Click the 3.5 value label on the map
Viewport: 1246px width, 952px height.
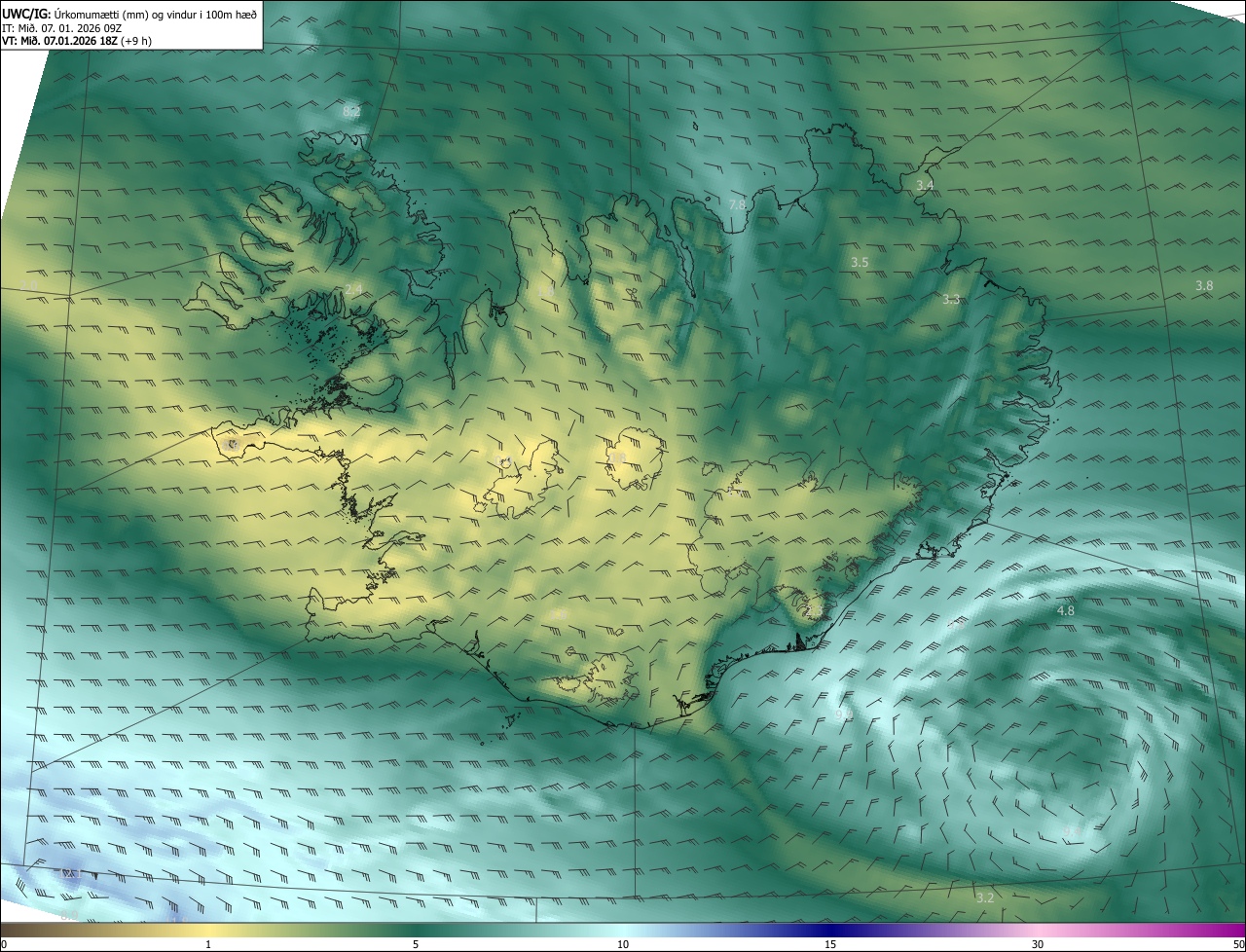click(x=860, y=263)
